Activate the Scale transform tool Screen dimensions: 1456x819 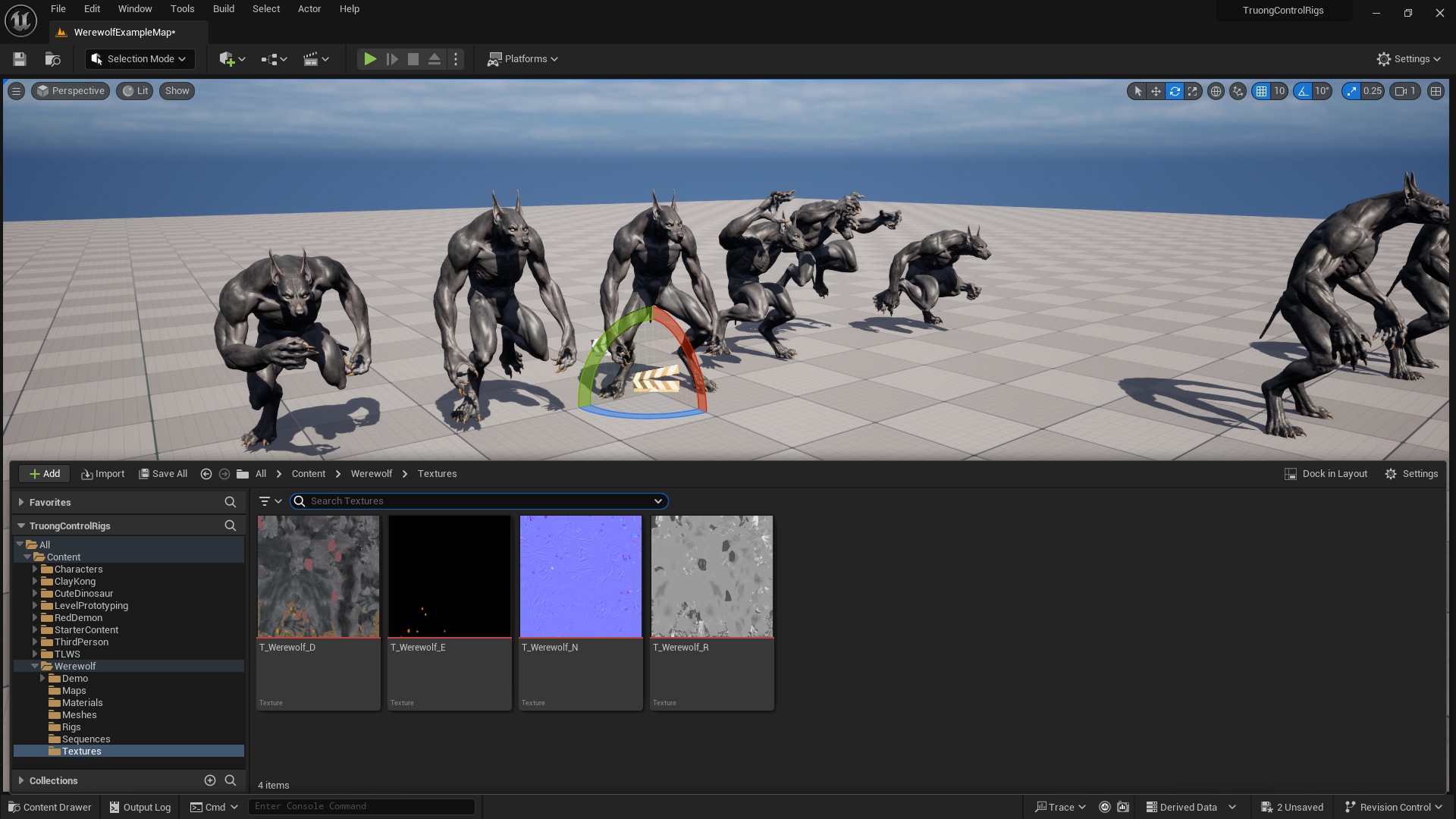[1193, 91]
